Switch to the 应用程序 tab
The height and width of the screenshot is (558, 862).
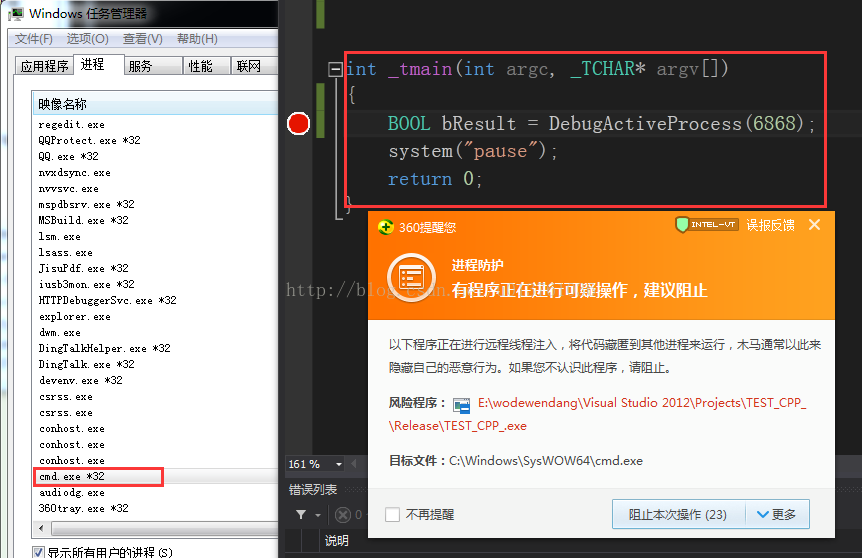44,66
